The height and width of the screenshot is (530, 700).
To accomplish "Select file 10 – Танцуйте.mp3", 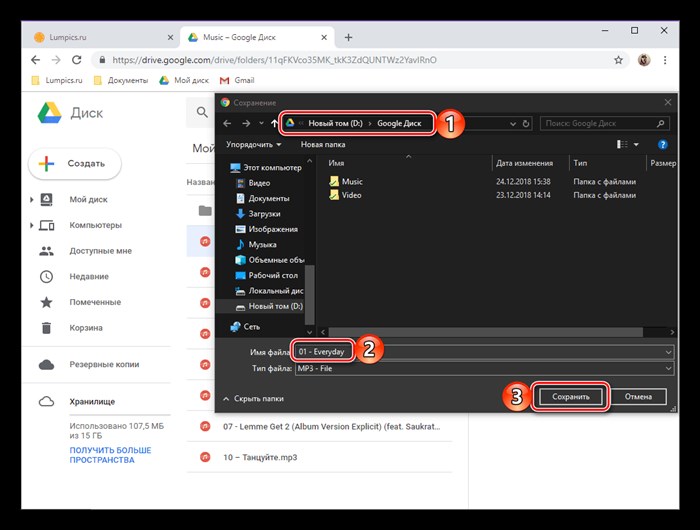I will [x=319, y=457].
